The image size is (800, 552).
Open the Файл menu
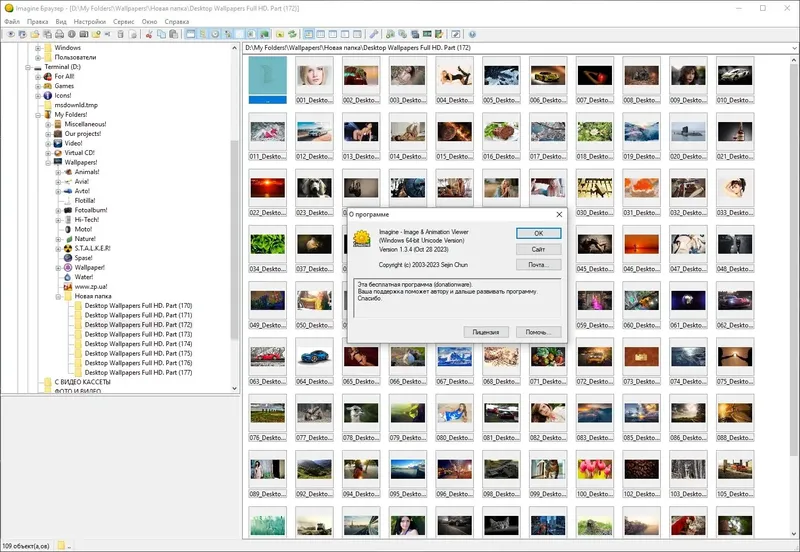point(12,21)
